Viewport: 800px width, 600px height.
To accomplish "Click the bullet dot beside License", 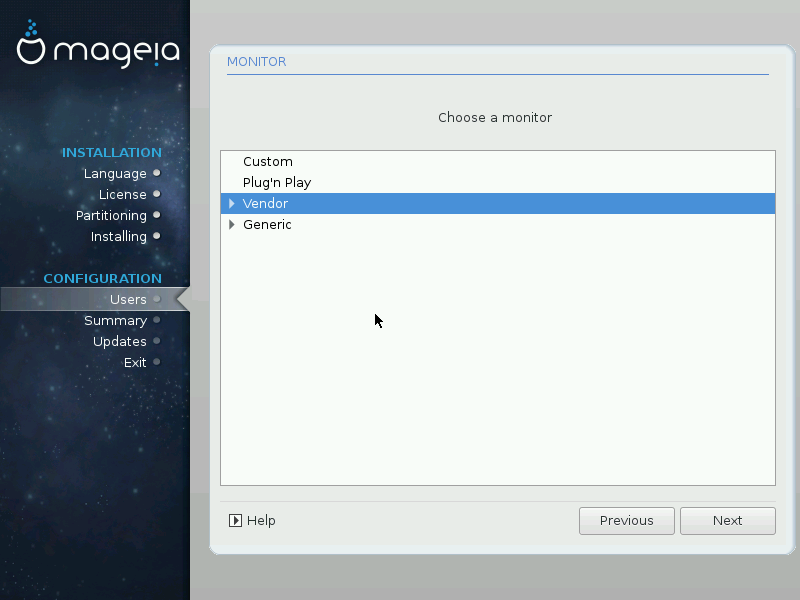I will (x=157, y=194).
